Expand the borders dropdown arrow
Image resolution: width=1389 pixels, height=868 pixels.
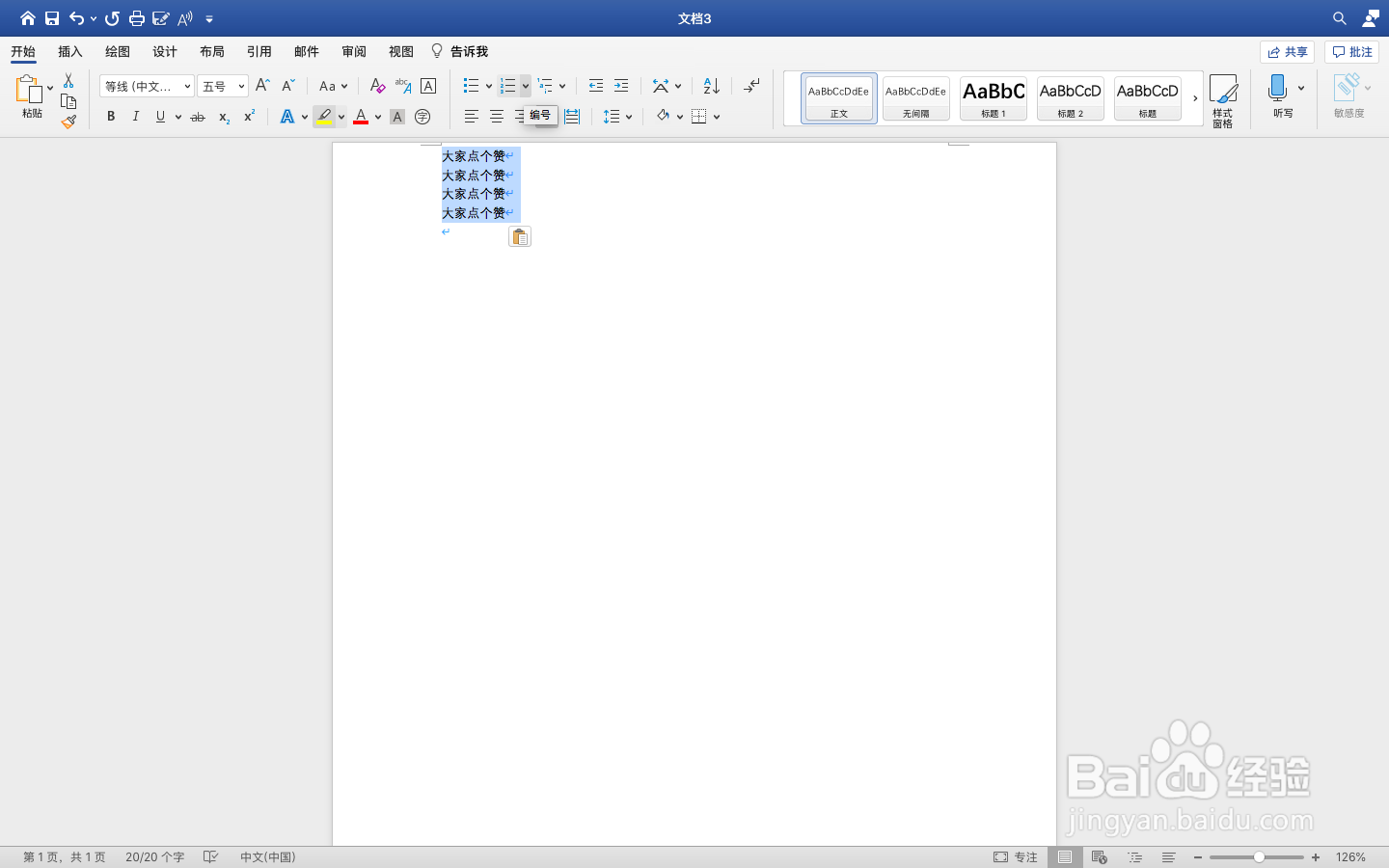pyautogui.click(x=717, y=117)
